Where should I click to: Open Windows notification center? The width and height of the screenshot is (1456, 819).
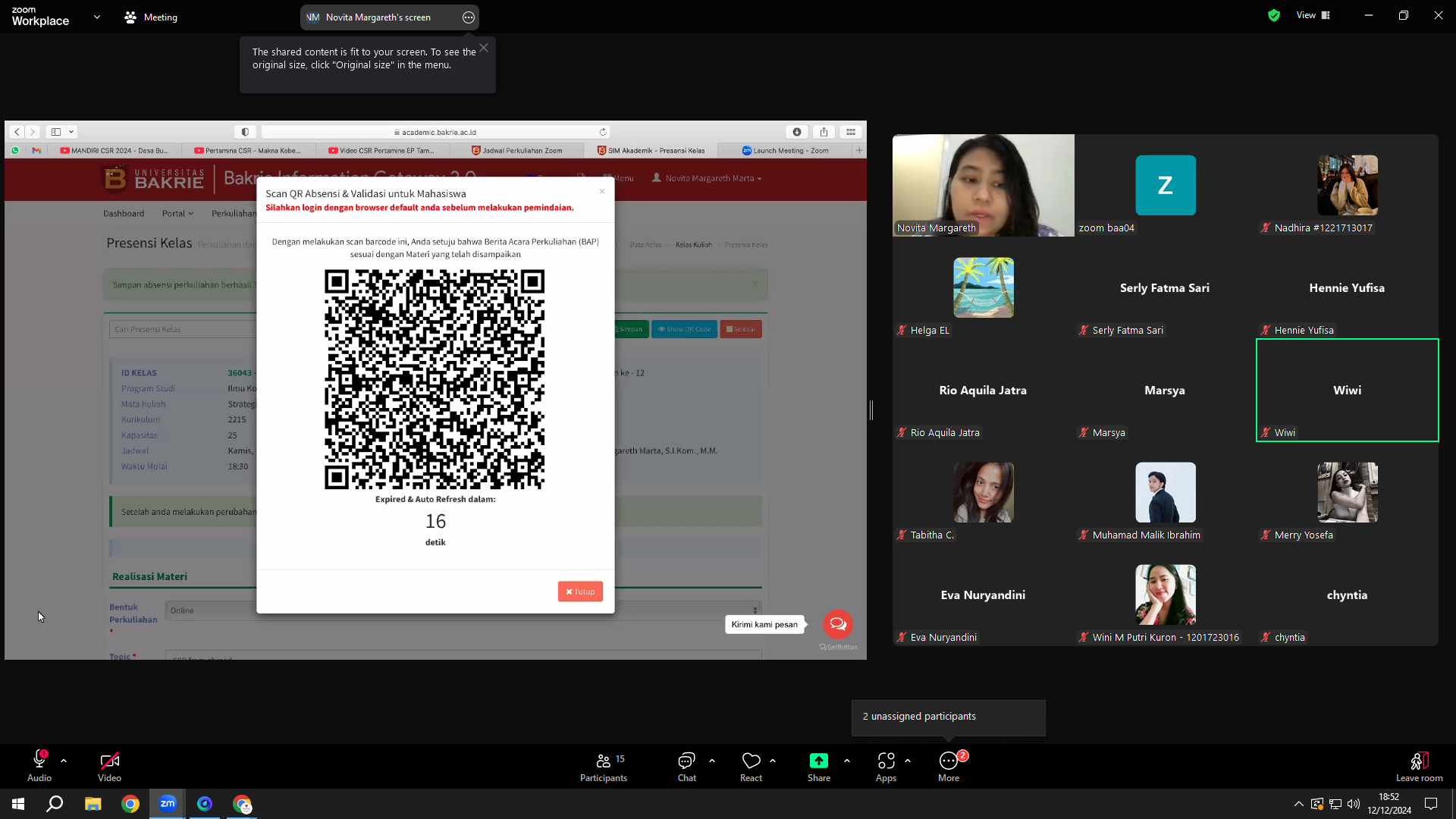click(x=1431, y=804)
